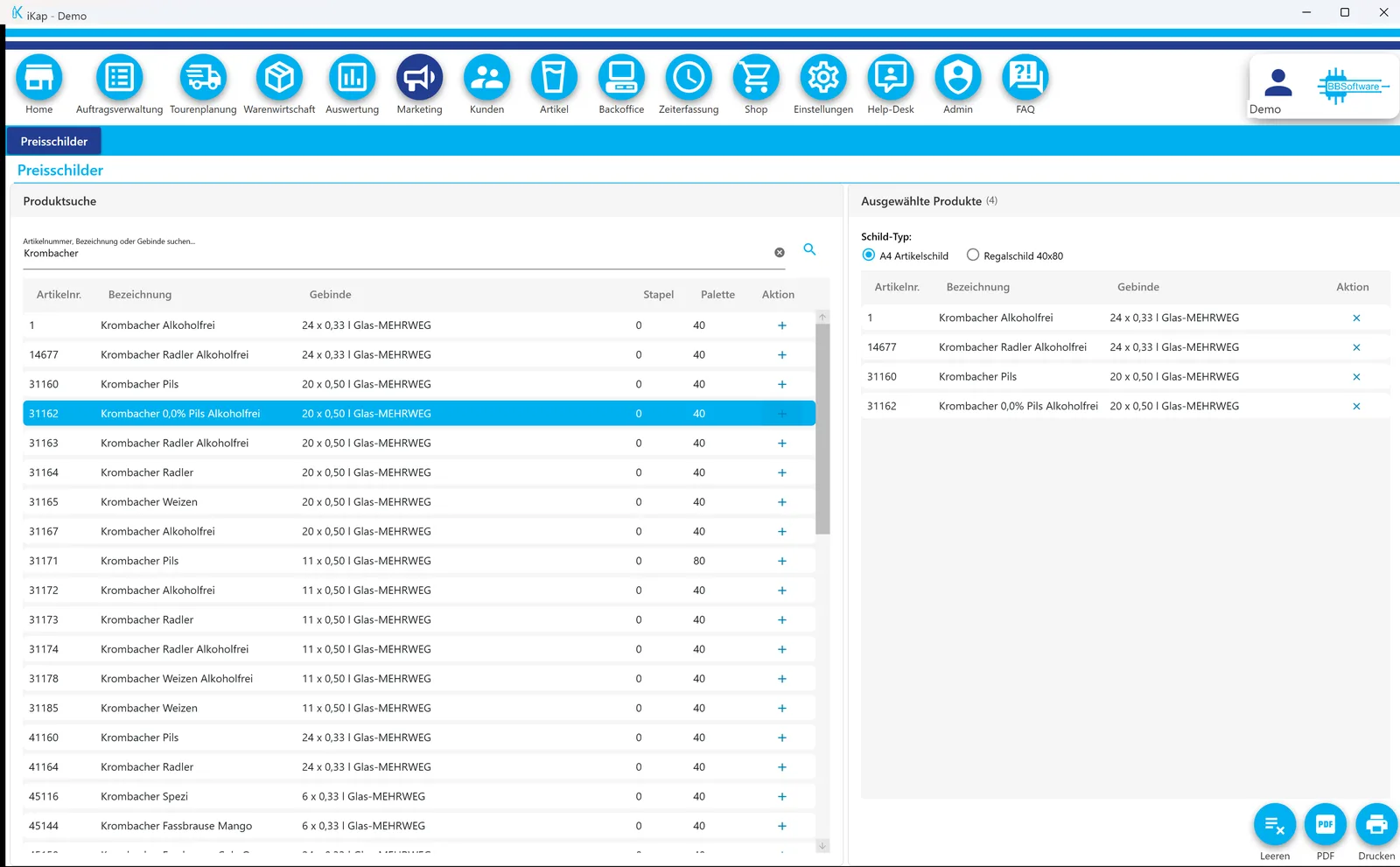Open FAQ icon

point(1025,78)
